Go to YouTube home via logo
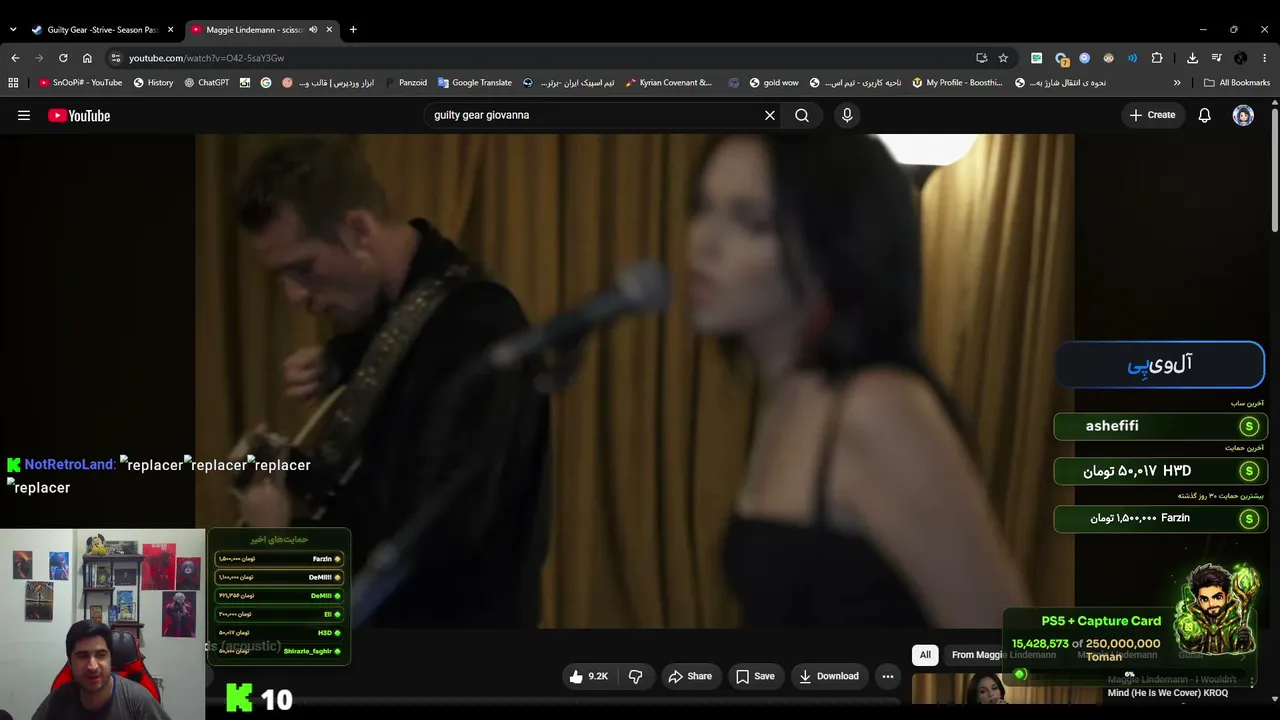Screen dimensions: 1280x720 [x=79, y=116]
